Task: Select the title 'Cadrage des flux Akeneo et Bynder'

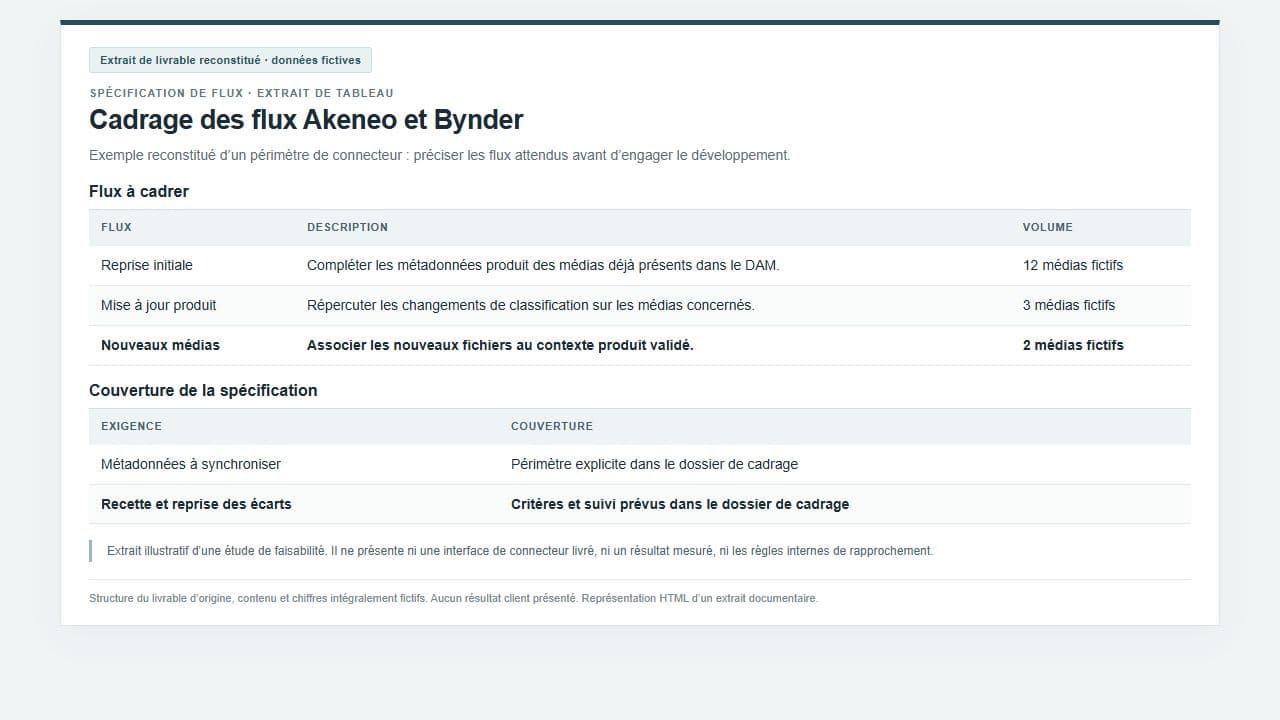Action: coord(306,120)
